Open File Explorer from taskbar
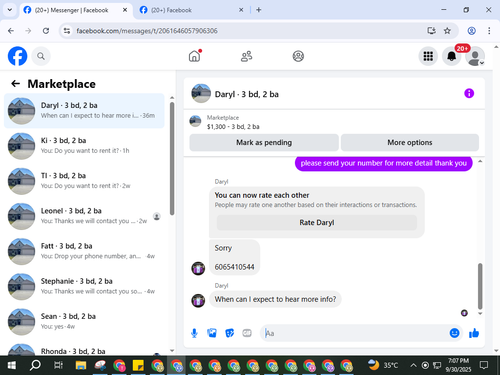This screenshot has width=500, height=375. [81, 365]
